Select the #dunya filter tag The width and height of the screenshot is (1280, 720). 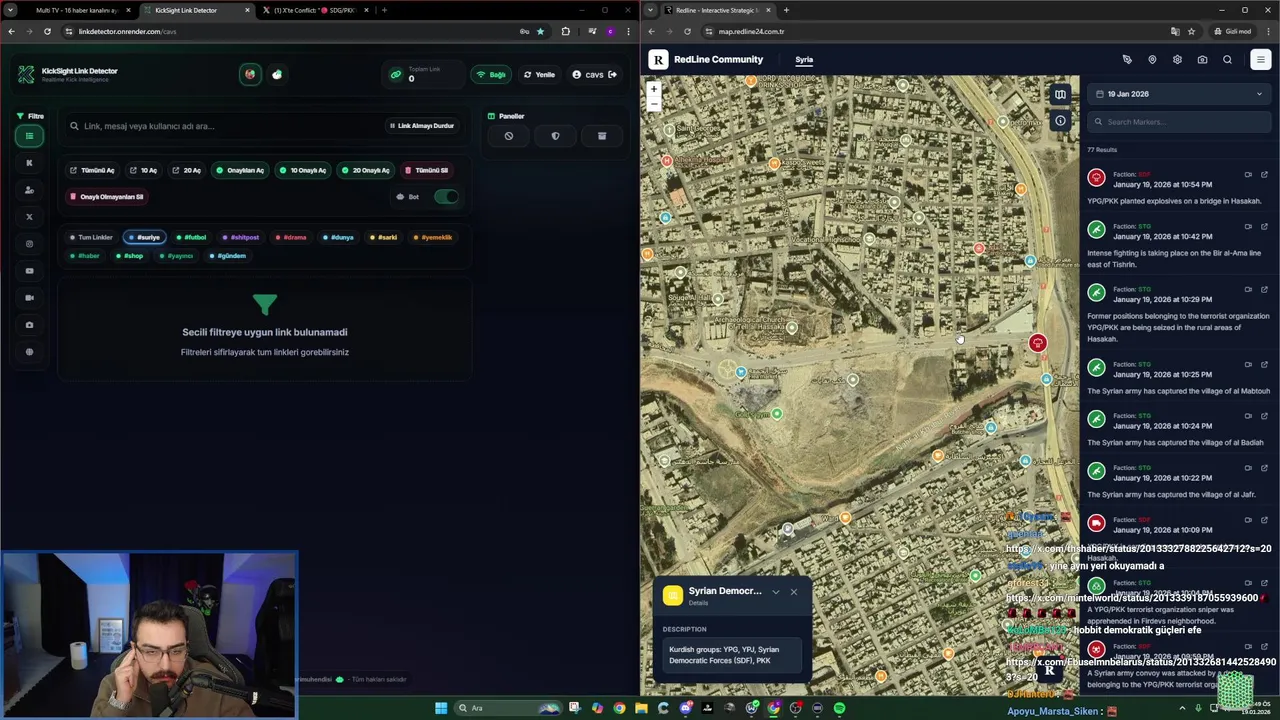[x=338, y=237]
